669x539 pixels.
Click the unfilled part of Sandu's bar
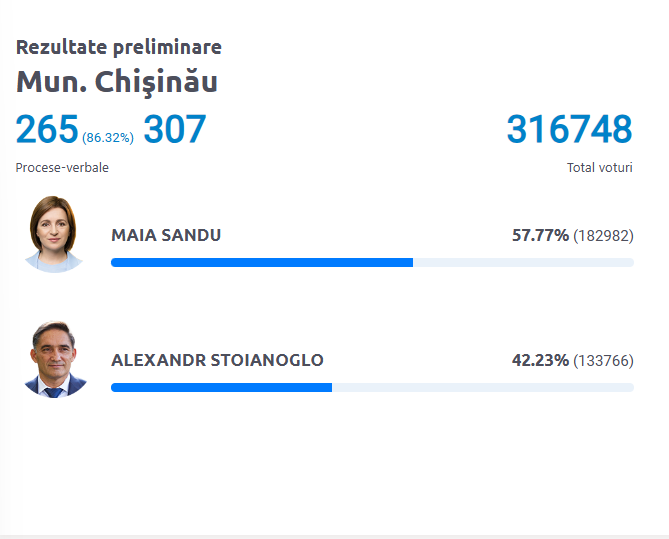tap(524, 262)
